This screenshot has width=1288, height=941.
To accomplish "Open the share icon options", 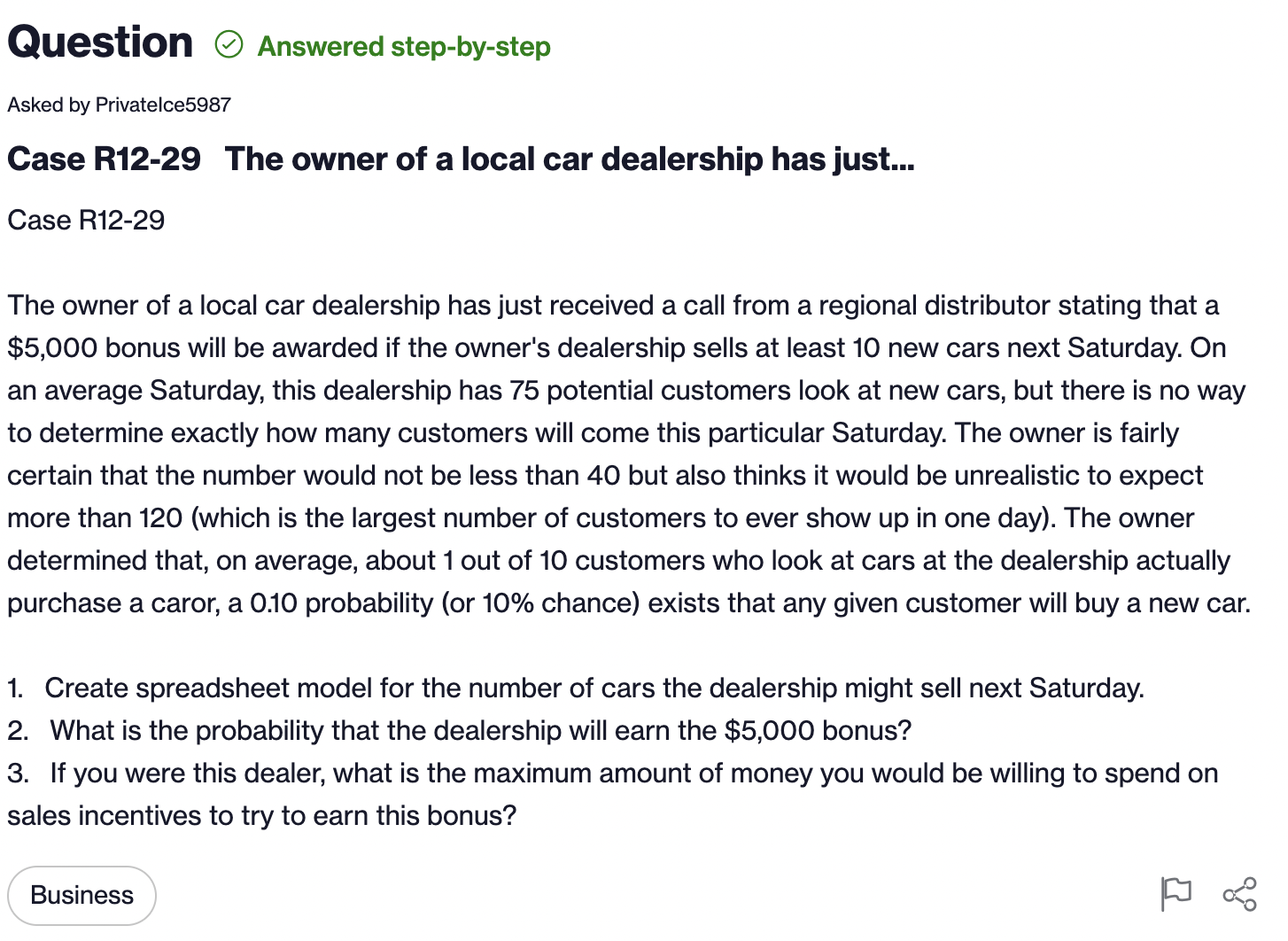I will click(x=1239, y=894).
